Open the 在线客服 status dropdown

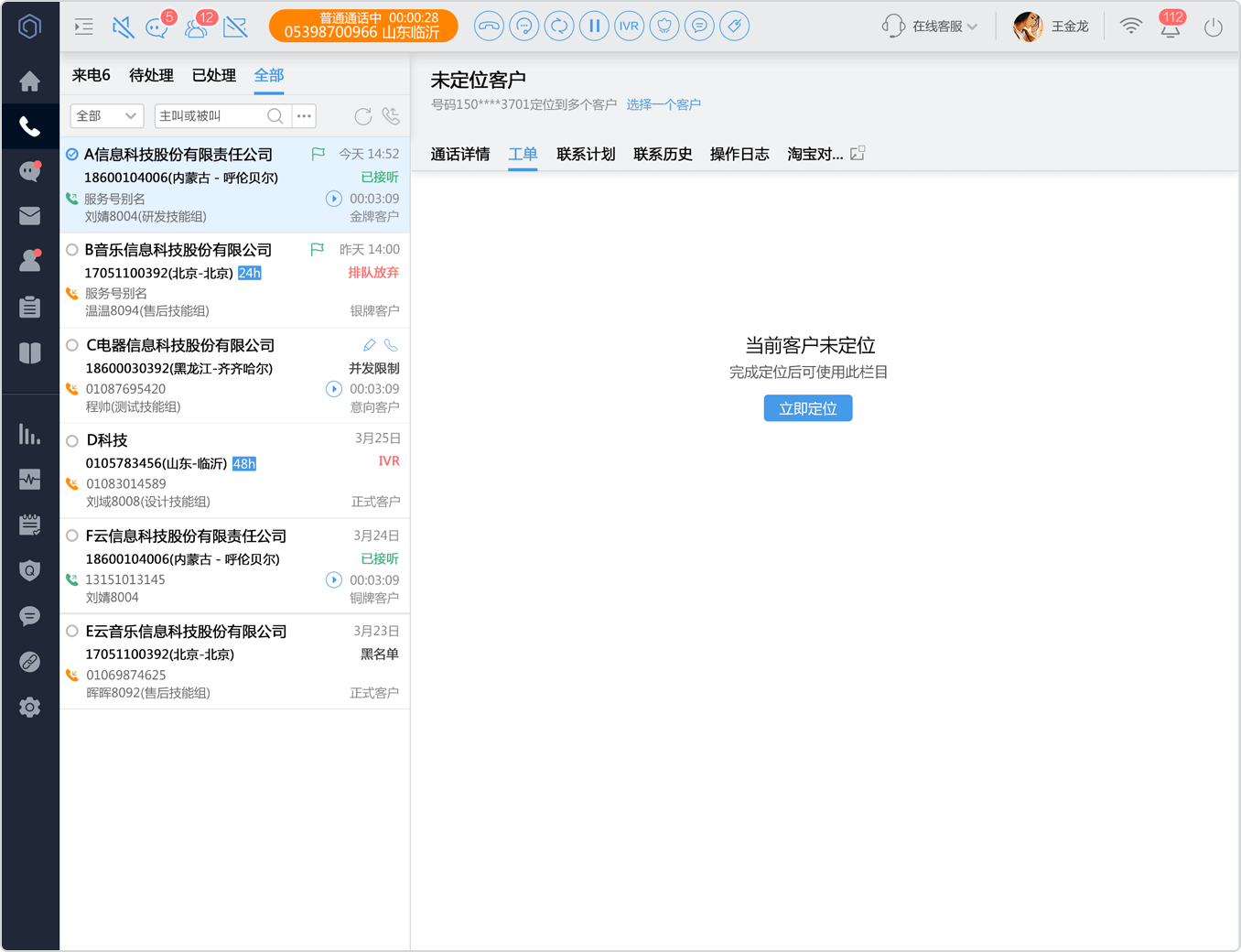930,27
